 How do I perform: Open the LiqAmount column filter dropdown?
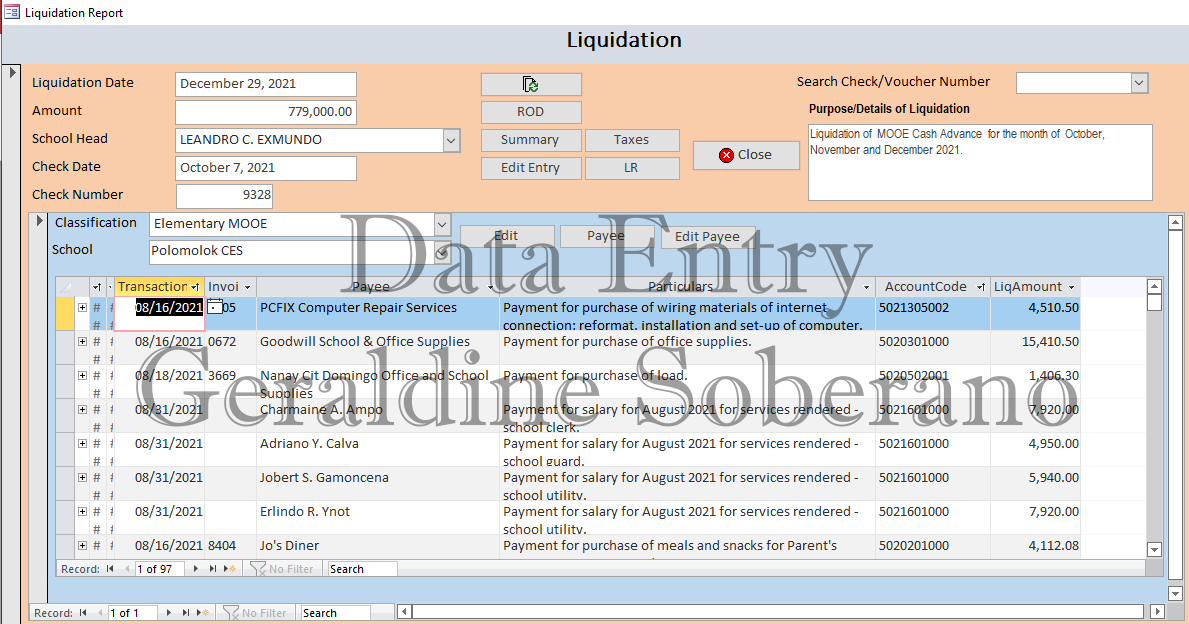(x=1071, y=287)
